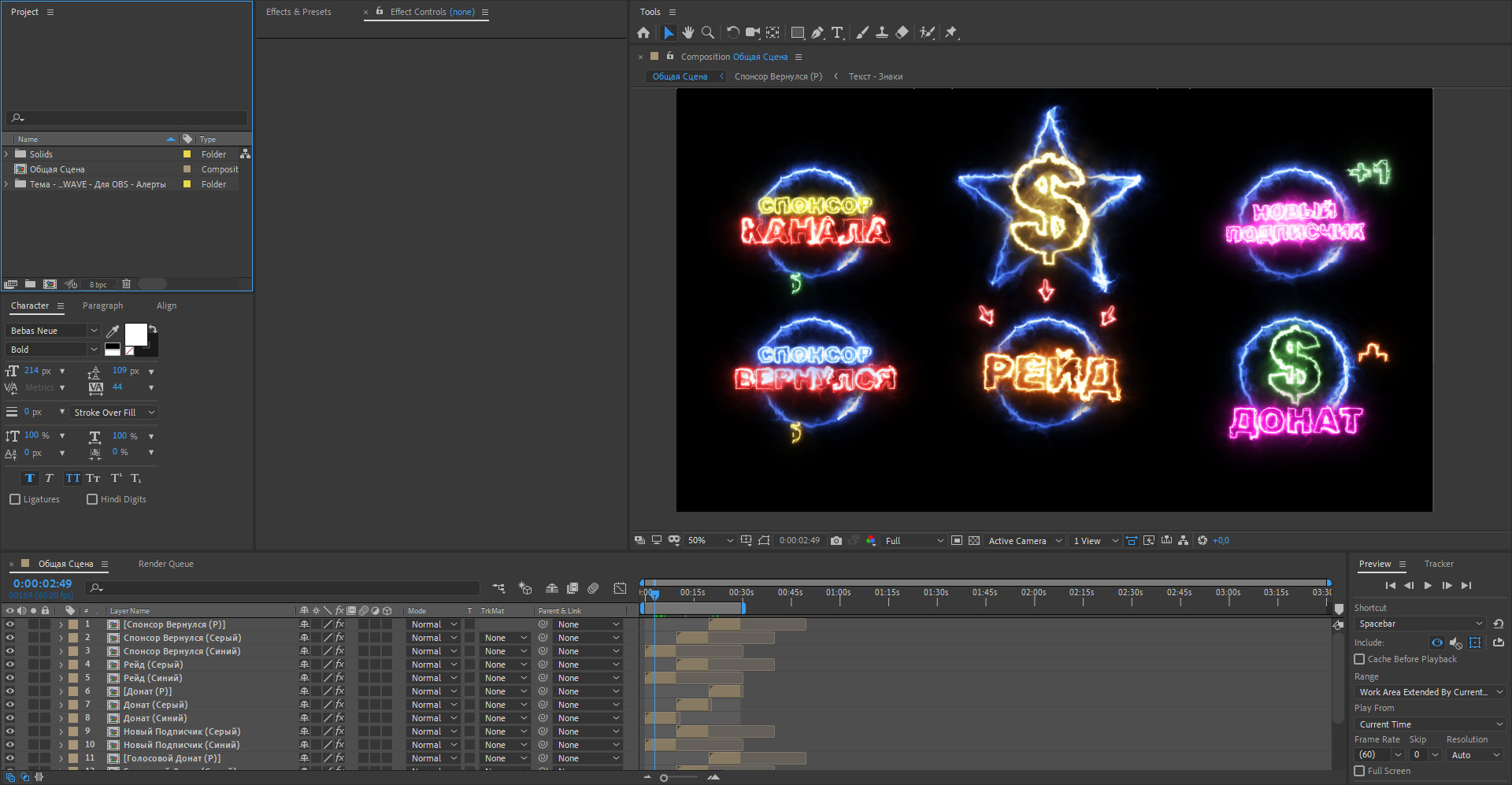Screen dimensions: 1512x785
Task: Select the Zoom tool in Tools panel
Action: point(708,32)
